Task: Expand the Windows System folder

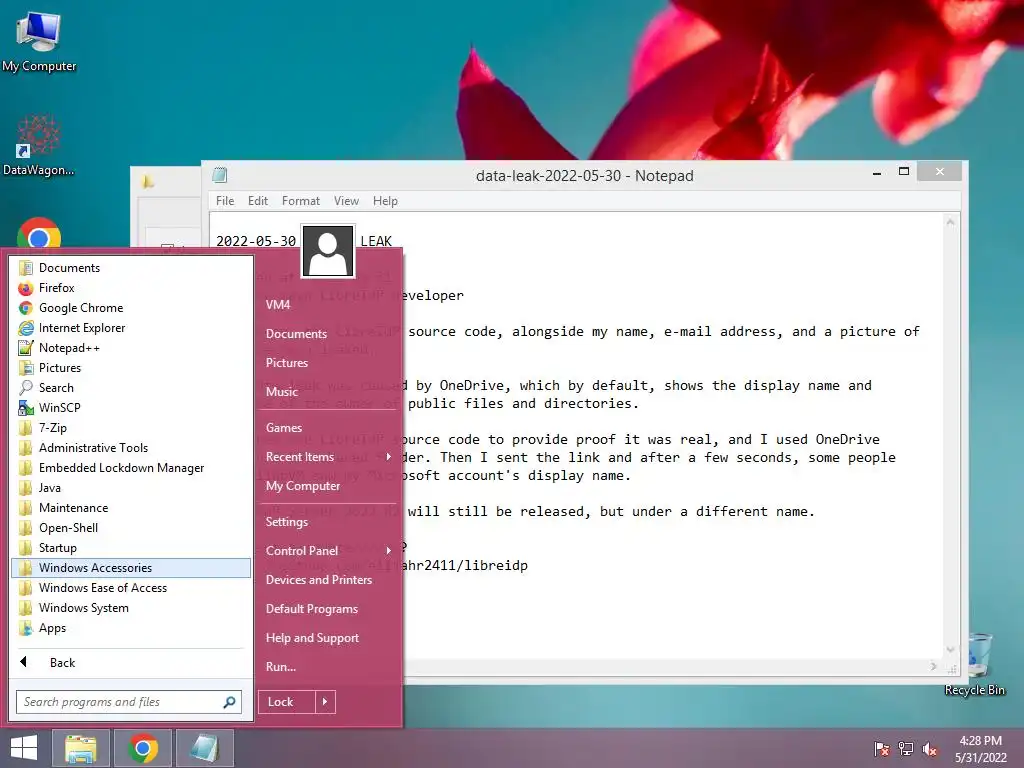Action: click(x=131, y=608)
